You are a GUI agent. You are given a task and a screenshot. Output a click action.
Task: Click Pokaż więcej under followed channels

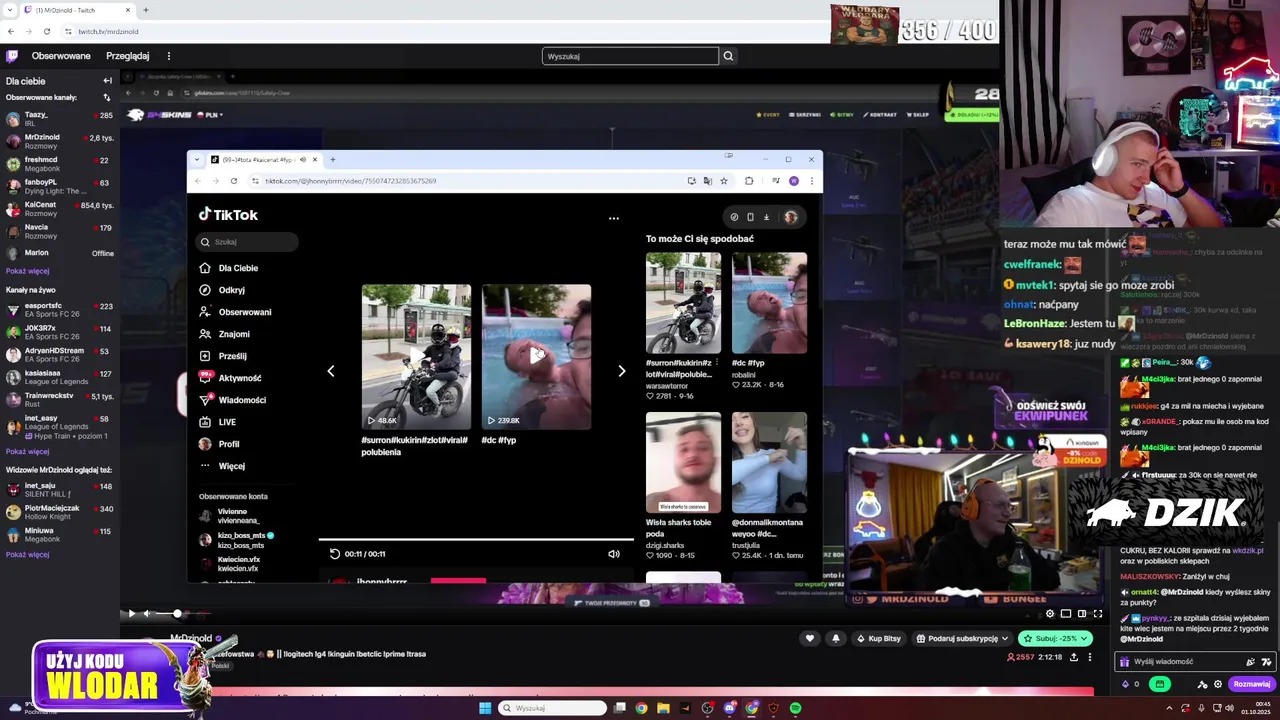tap(27, 271)
